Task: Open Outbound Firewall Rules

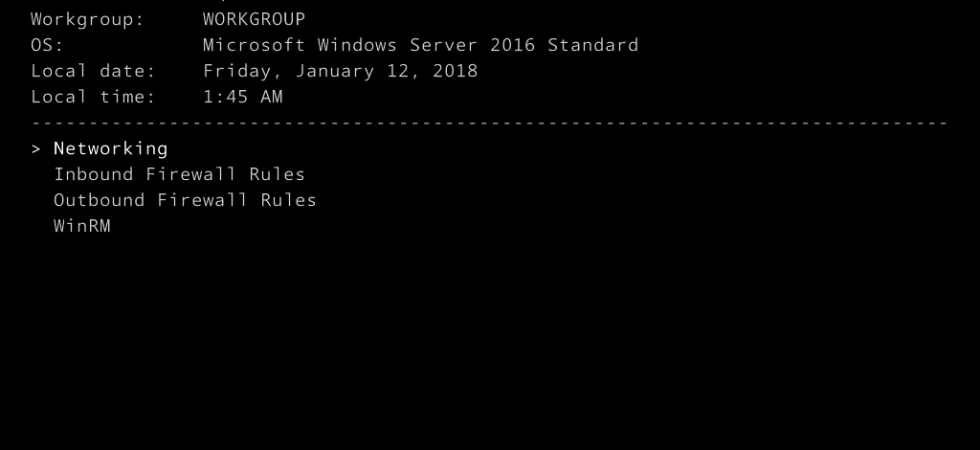Action: tap(185, 200)
